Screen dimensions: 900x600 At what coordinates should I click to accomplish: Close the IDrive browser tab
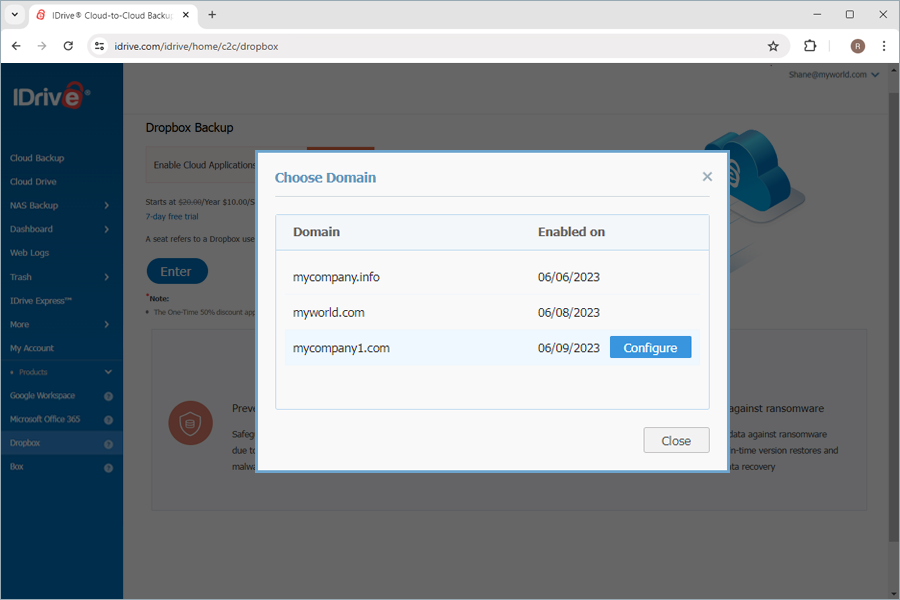point(186,15)
